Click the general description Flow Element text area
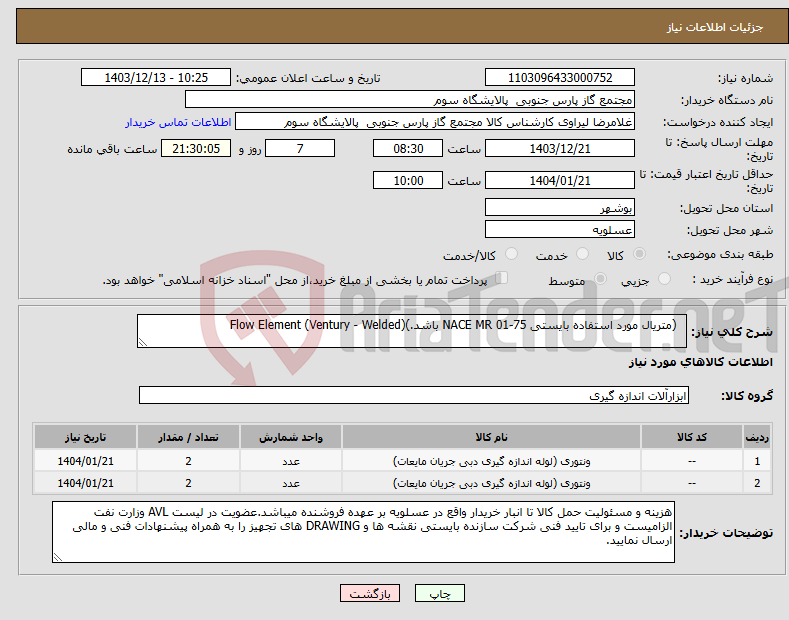The width and height of the screenshot is (789, 620). [x=412, y=331]
